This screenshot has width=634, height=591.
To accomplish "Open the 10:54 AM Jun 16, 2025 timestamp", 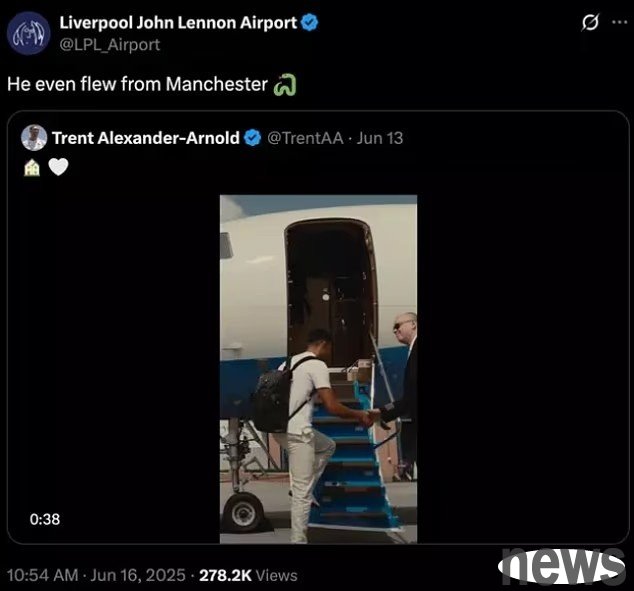I will pos(96,575).
